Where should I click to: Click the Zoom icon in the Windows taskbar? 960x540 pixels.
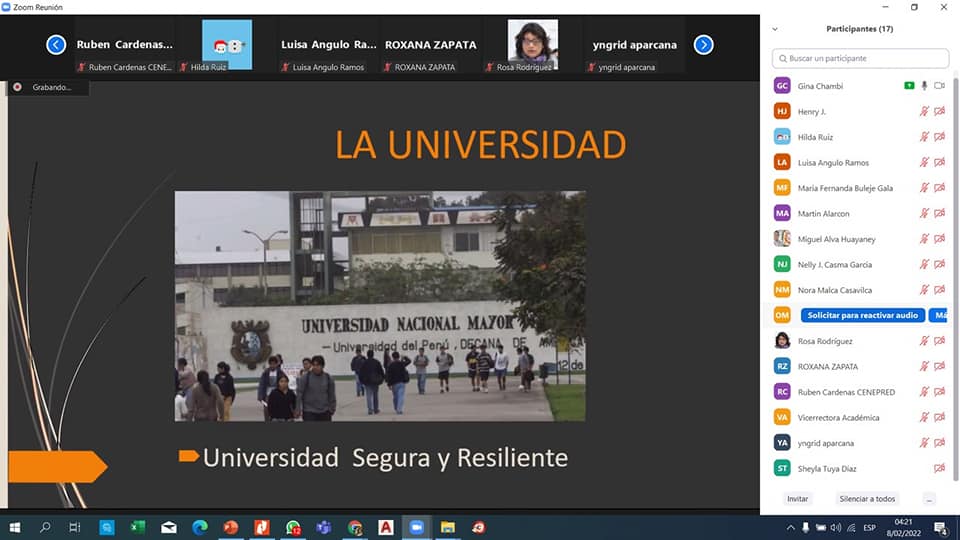pyautogui.click(x=417, y=527)
